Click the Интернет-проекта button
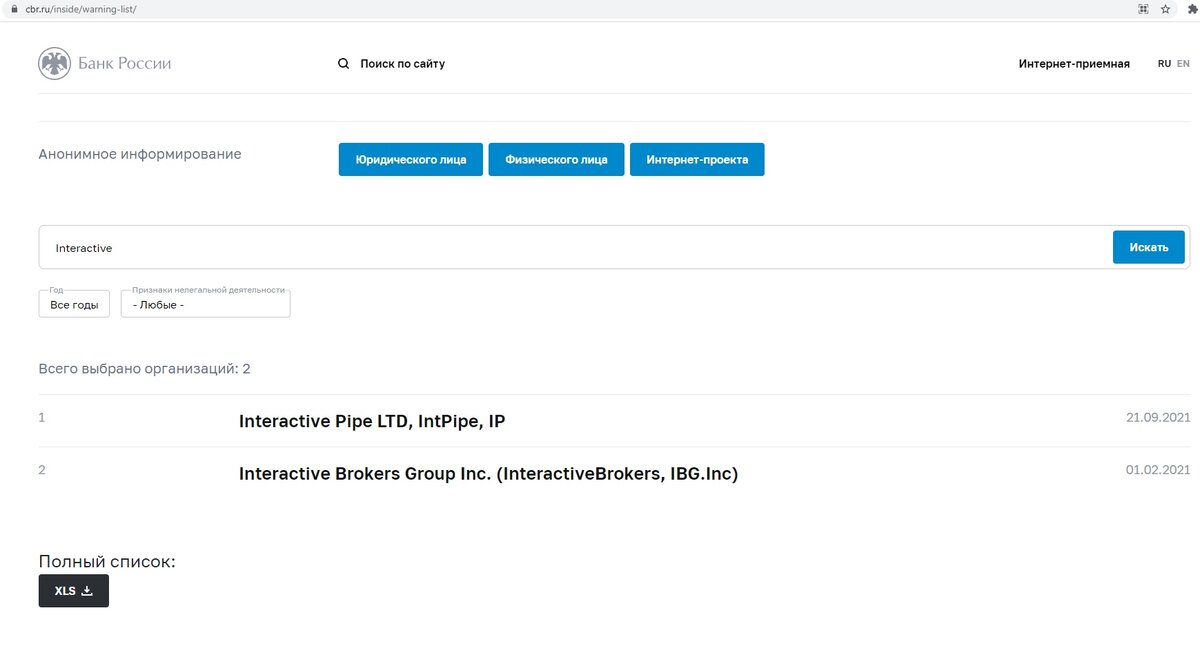The image size is (1200, 655). (x=697, y=160)
